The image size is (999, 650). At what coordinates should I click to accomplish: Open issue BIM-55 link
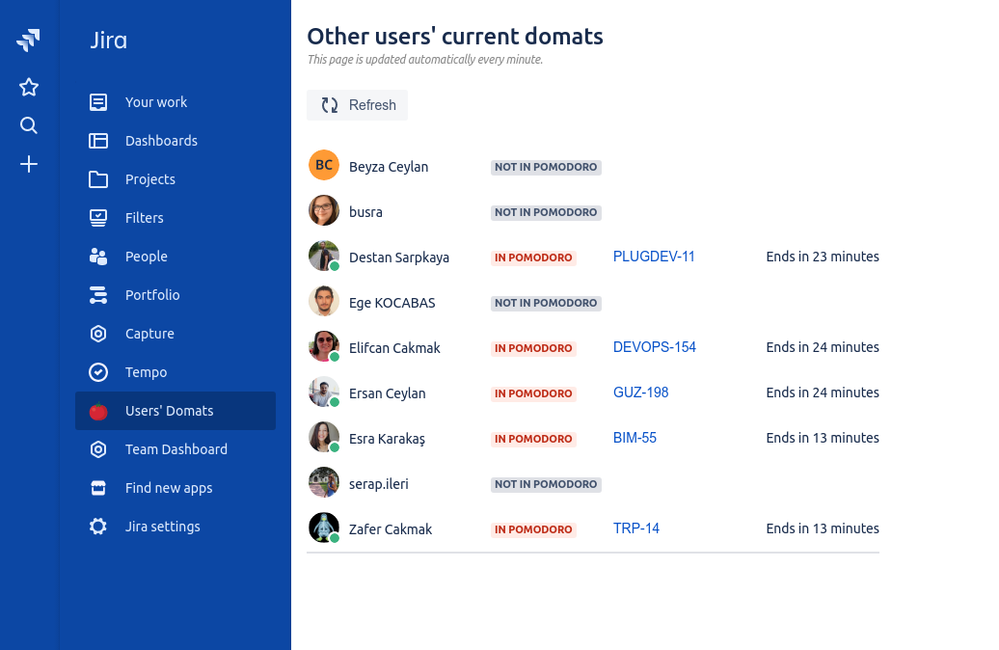(635, 438)
